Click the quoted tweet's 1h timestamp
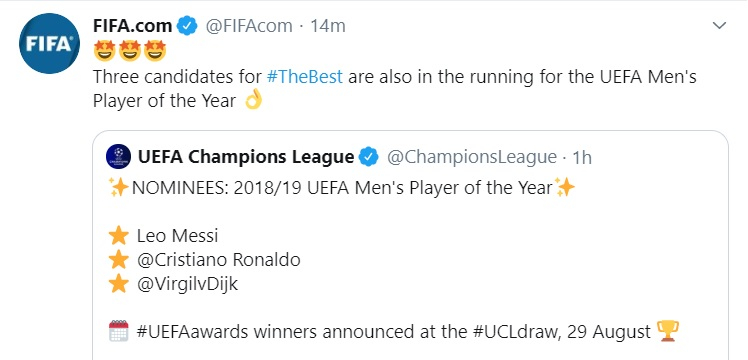 click(x=582, y=157)
